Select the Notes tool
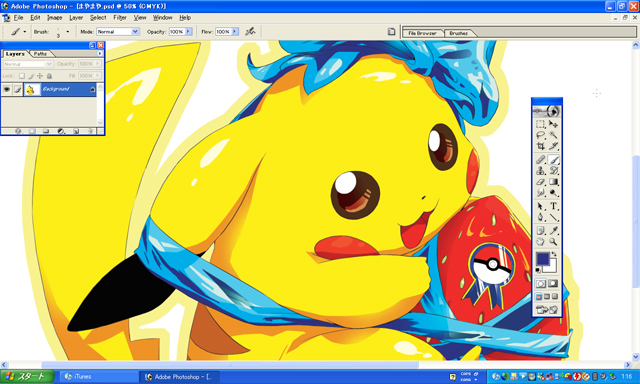This screenshot has width=640, height=384. [x=541, y=231]
